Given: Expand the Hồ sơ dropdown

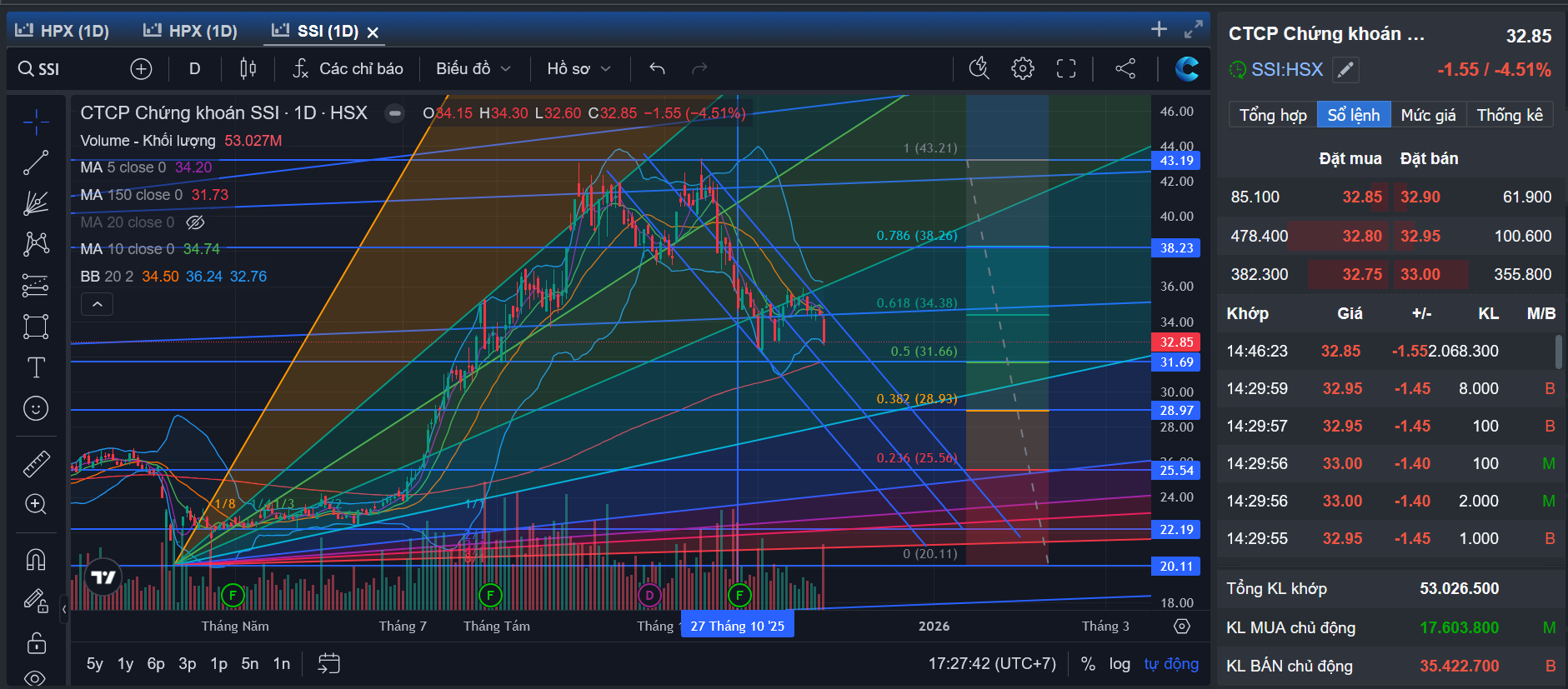Looking at the screenshot, I should (x=579, y=69).
